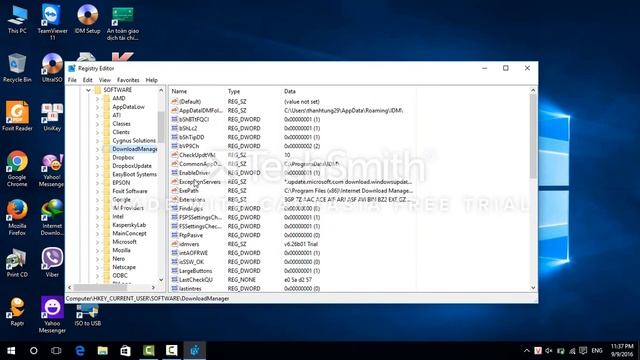
Task: Expand the Microsoft registry key
Action: click(x=97, y=242)
